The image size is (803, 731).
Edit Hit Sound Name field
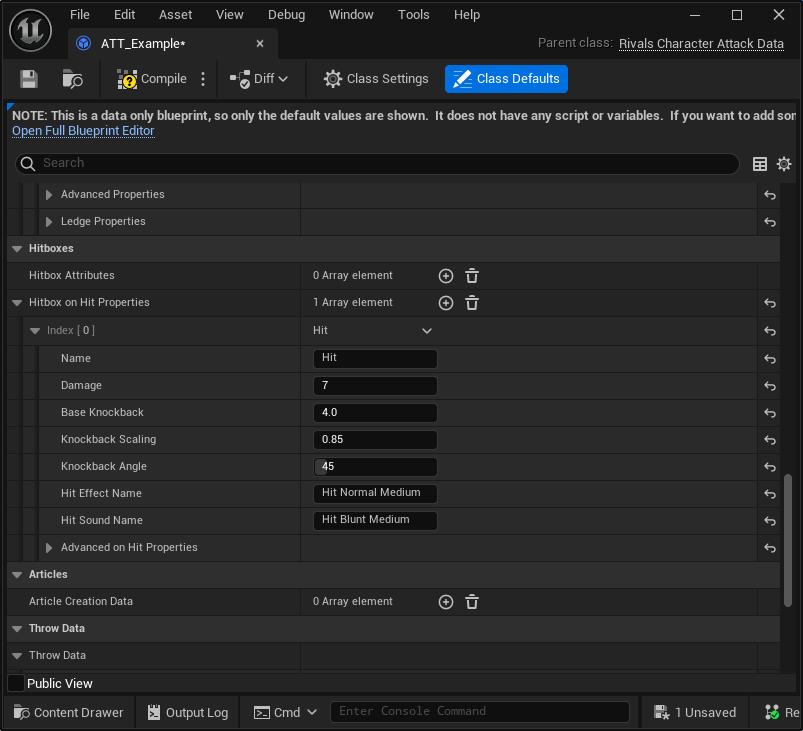tap(375, 520)
